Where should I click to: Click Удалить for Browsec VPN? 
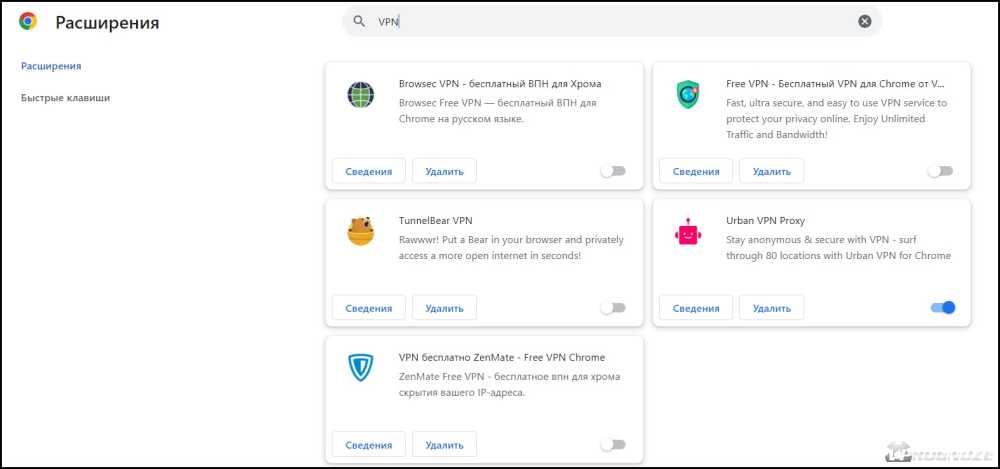tap(444, 171)
